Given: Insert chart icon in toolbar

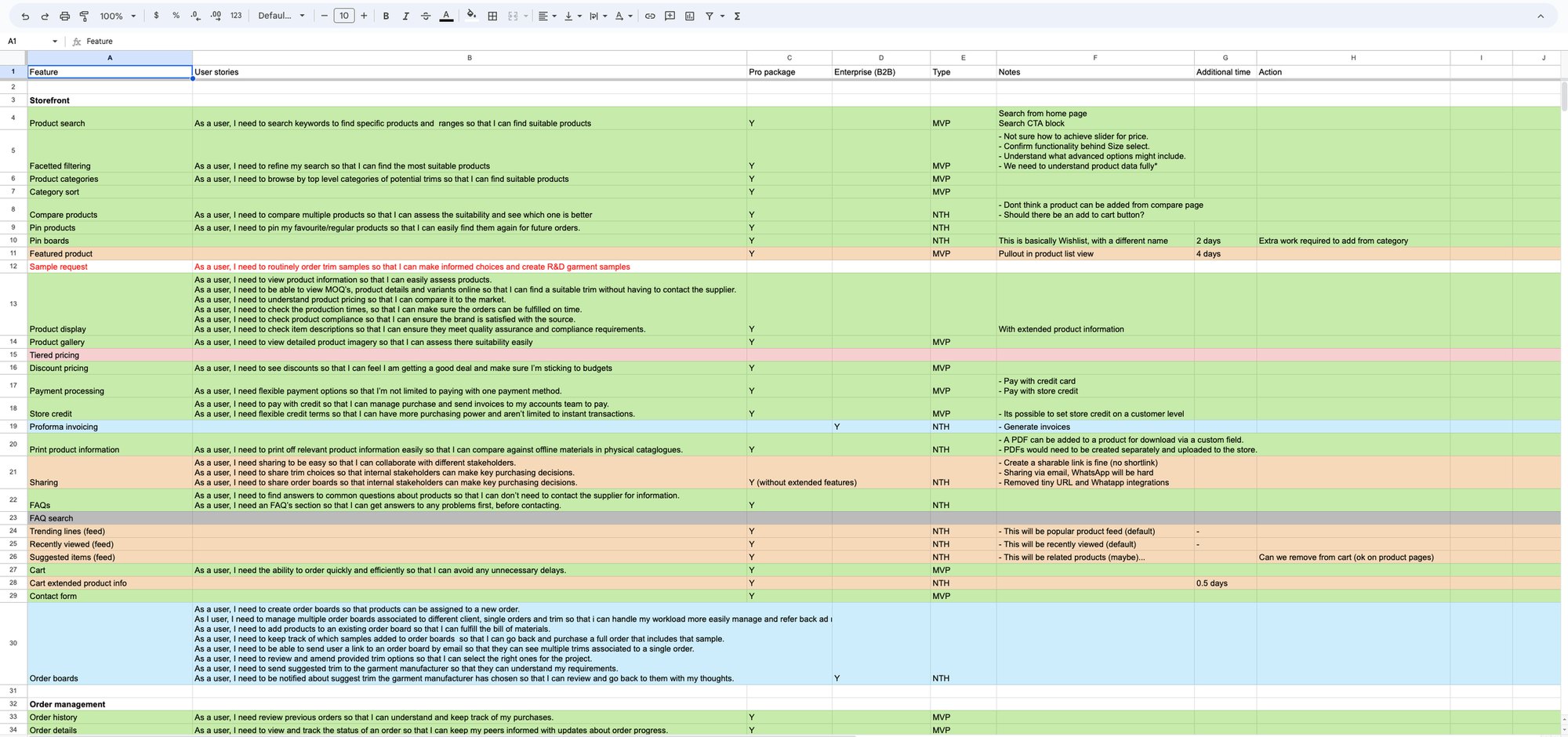Looking at the screenshot, I should [x=690, y=16].
